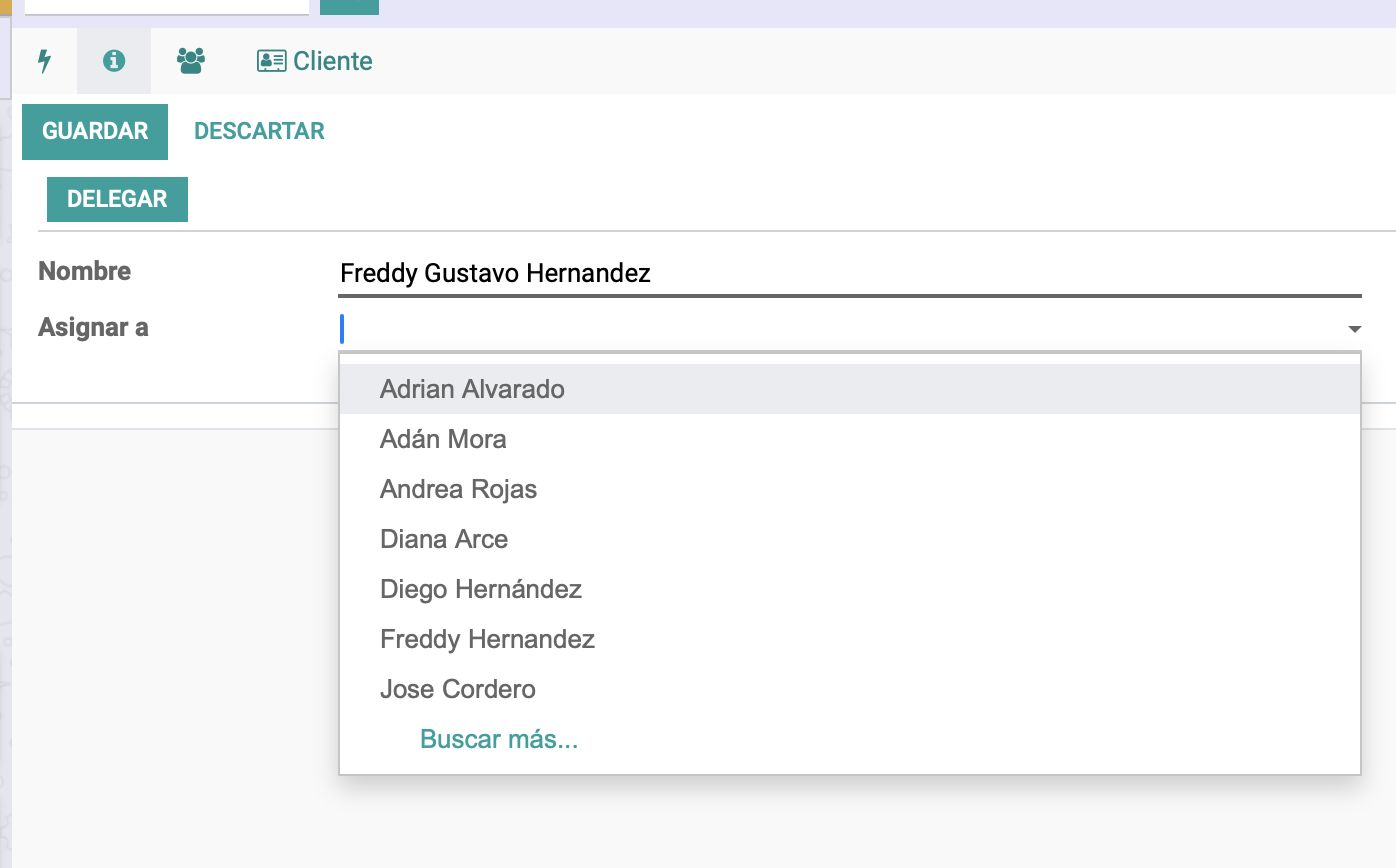The width and height of the screenshot is (1396, 868).
Task: Assign to Freddy Hernandez option
Action: point(487,639)
